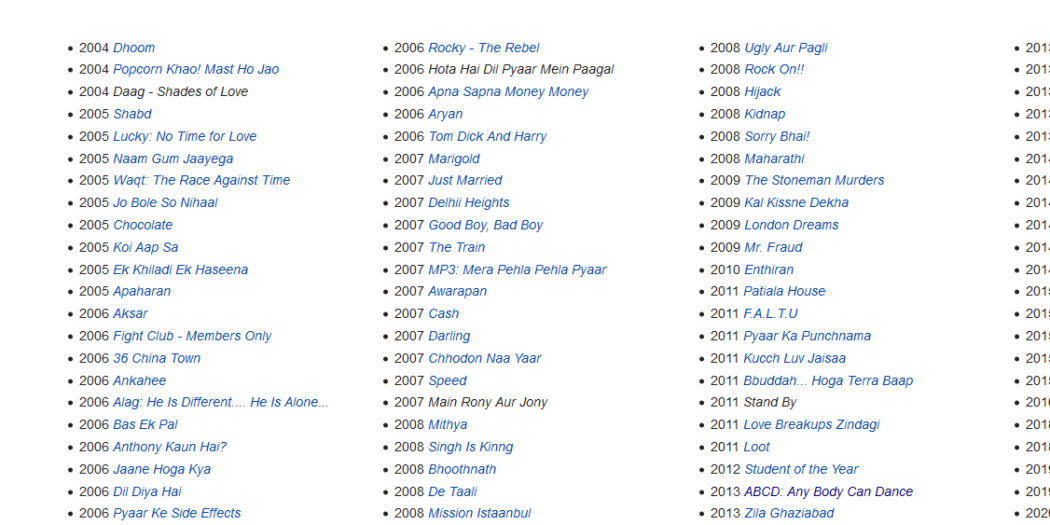Click Waqt: The Race Against Time link
The width and height of the screenshot is (1050, 525).
click(202, 180)
